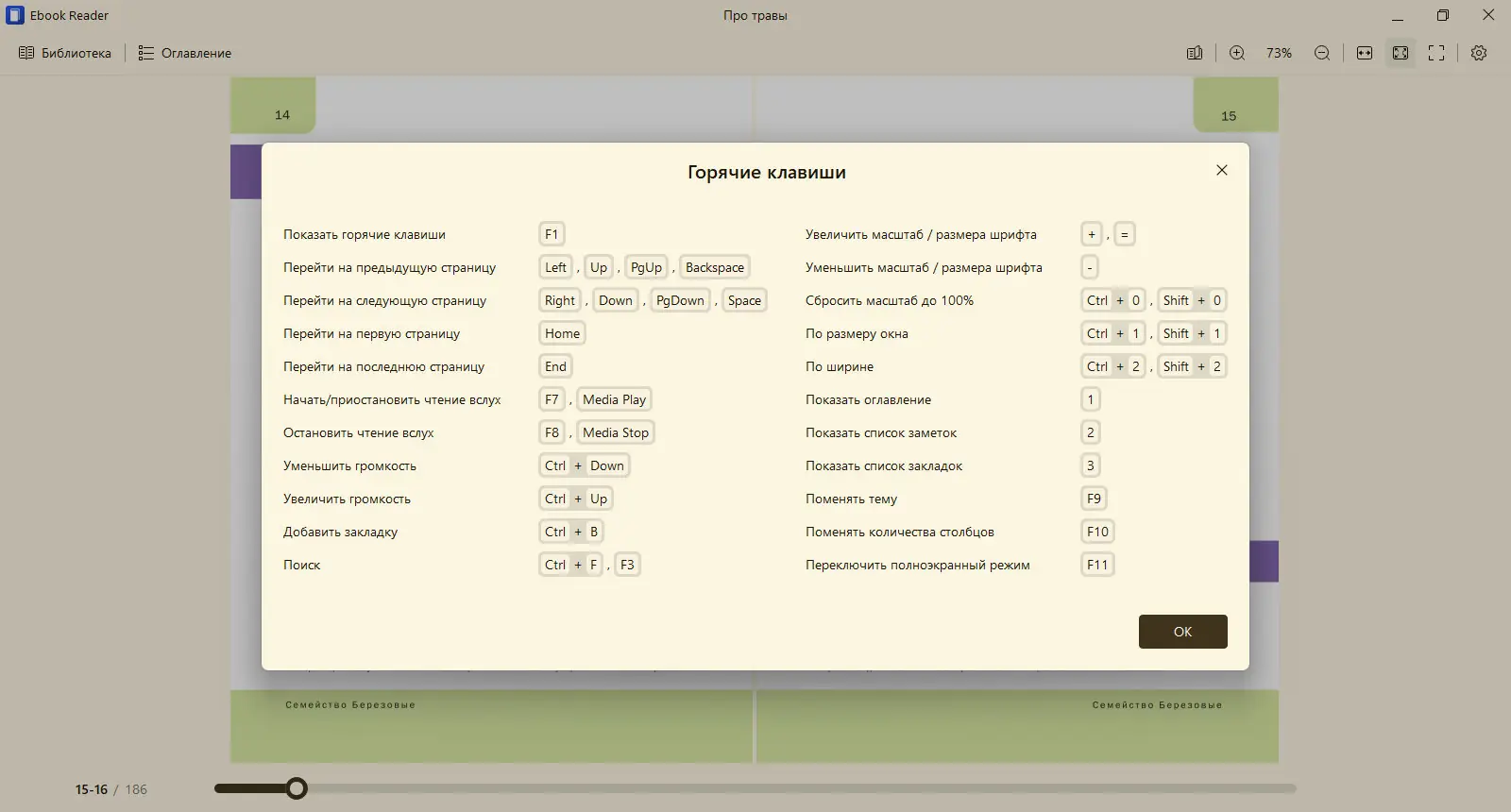Viewport: 1511px width, 812px height.
Task: Click 'Уменьшить громкость' label
Action: click(x=349, y=465)
